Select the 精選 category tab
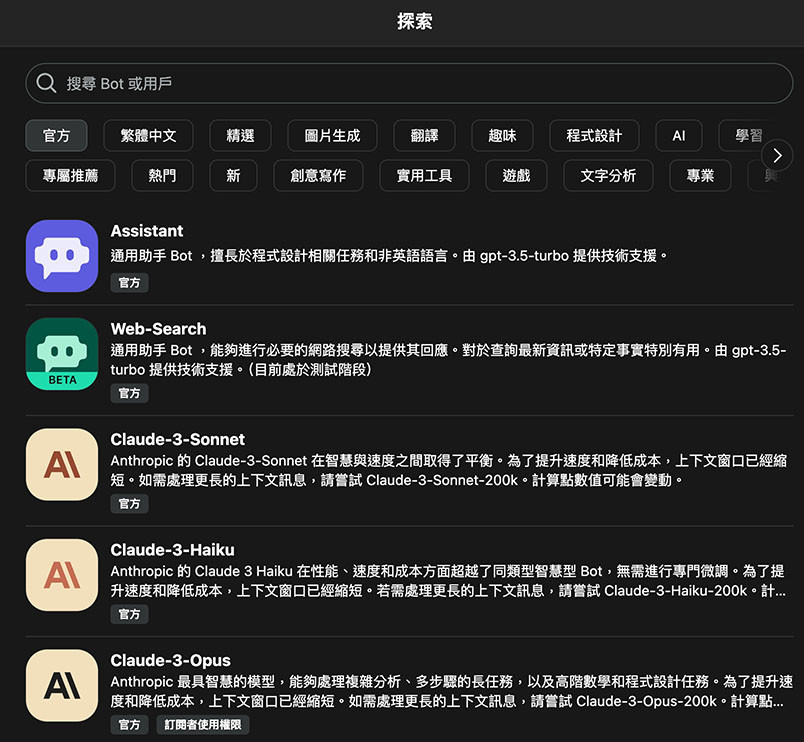This screenshot has height=742, width=804. (240, 135)
